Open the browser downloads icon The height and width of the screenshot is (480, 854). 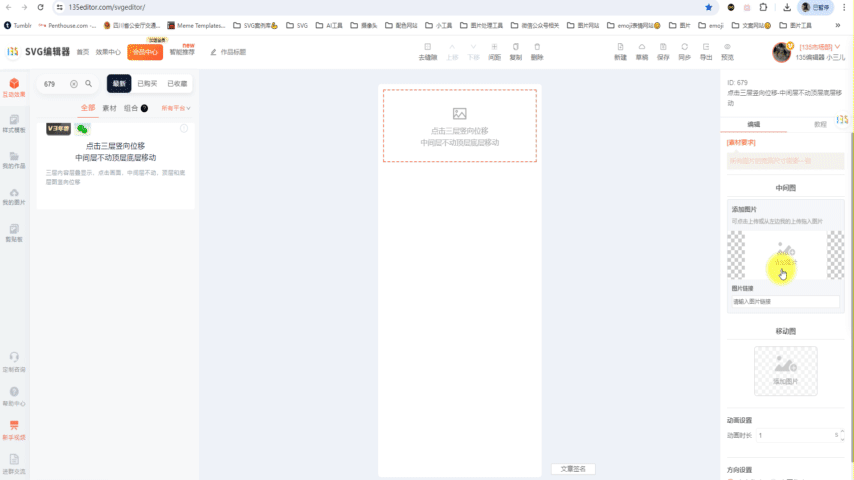pos(786,7)
